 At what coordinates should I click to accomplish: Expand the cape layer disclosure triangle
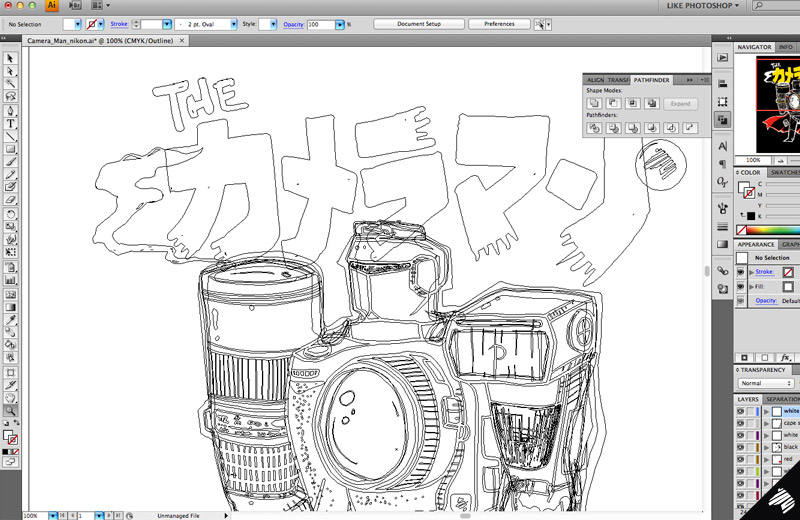[x=767, y=422]
